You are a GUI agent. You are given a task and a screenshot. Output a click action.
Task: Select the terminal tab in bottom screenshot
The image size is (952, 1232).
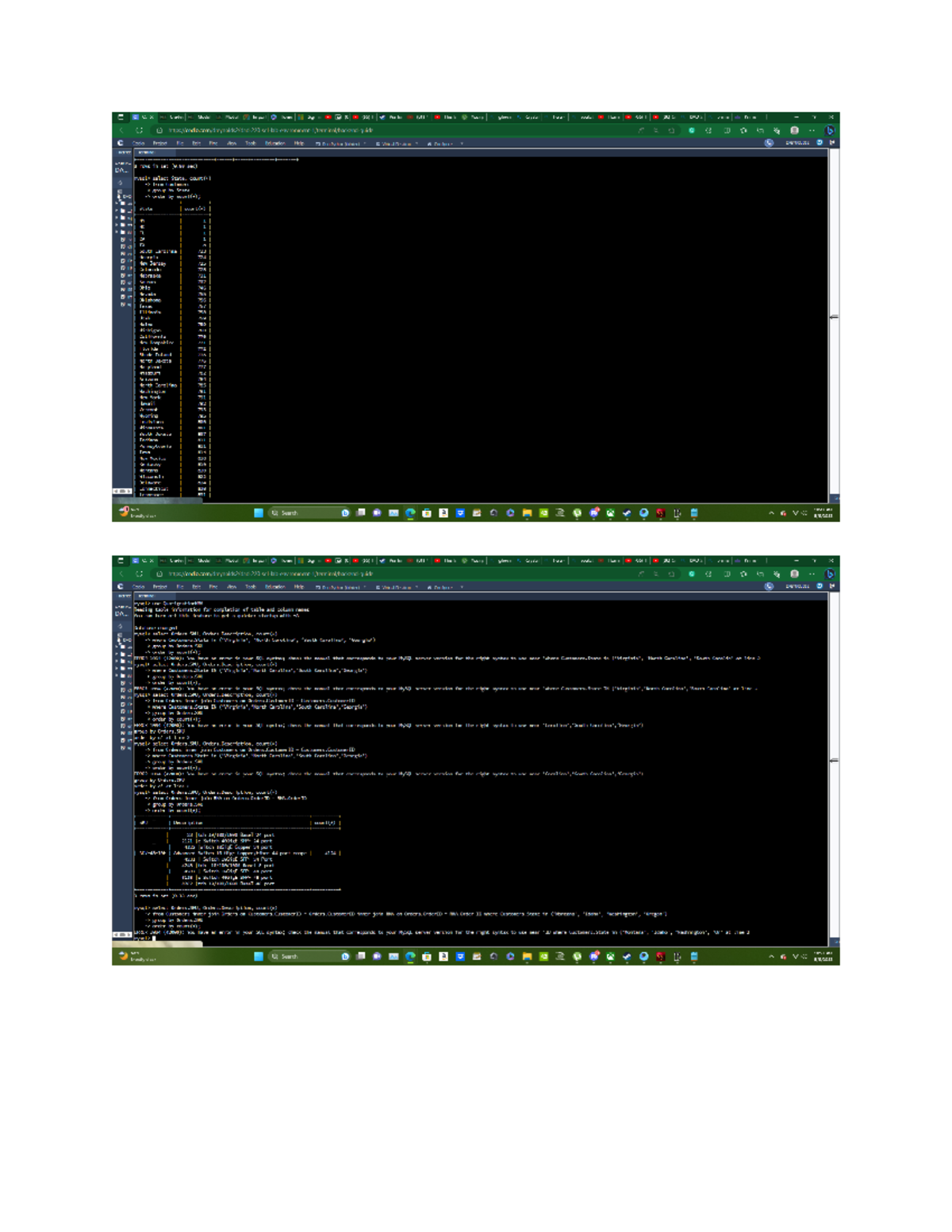pyautogui.click(x=146, y=595)
